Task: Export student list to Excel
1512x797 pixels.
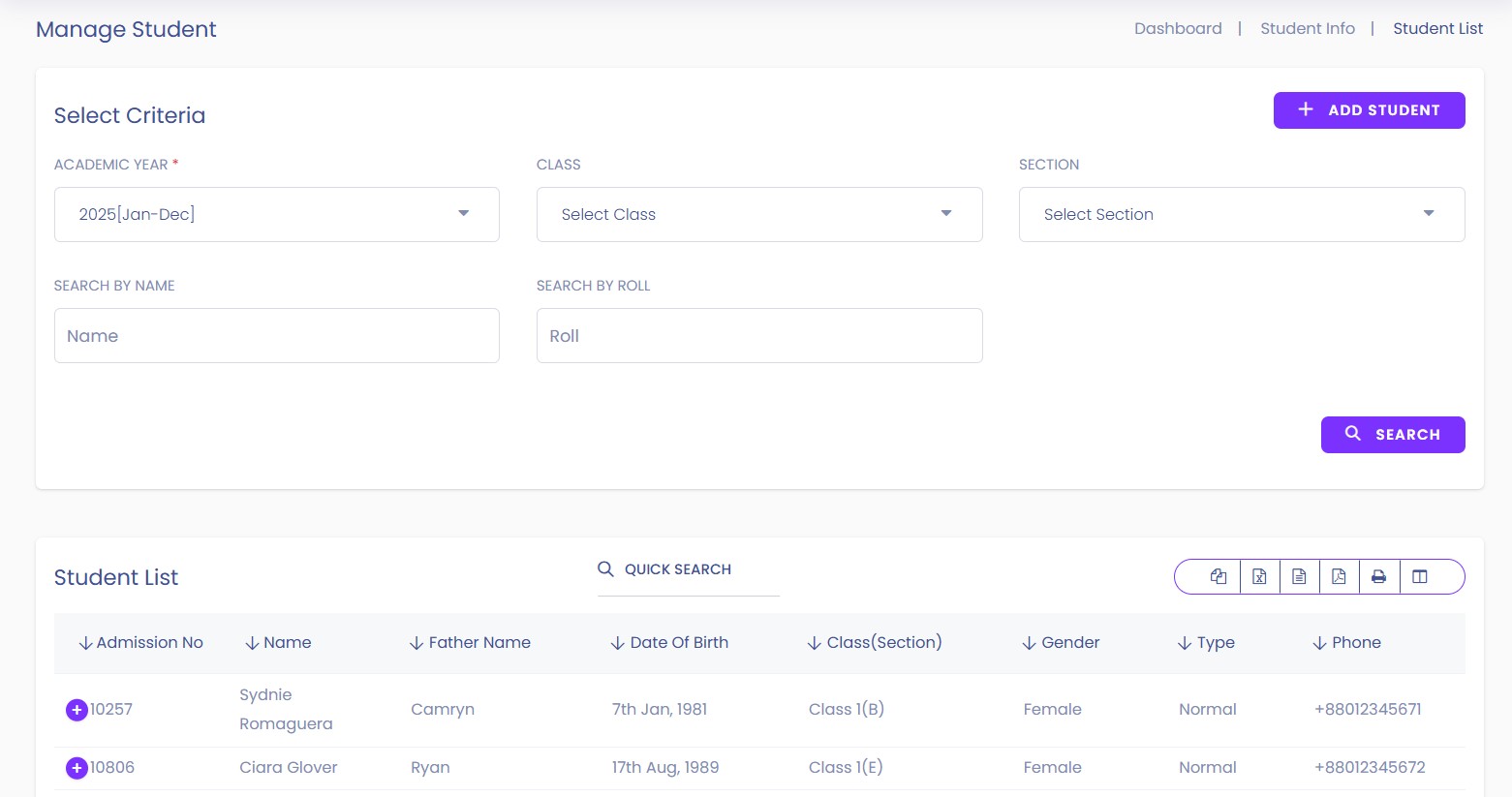Action: [x=1259, y=576]
